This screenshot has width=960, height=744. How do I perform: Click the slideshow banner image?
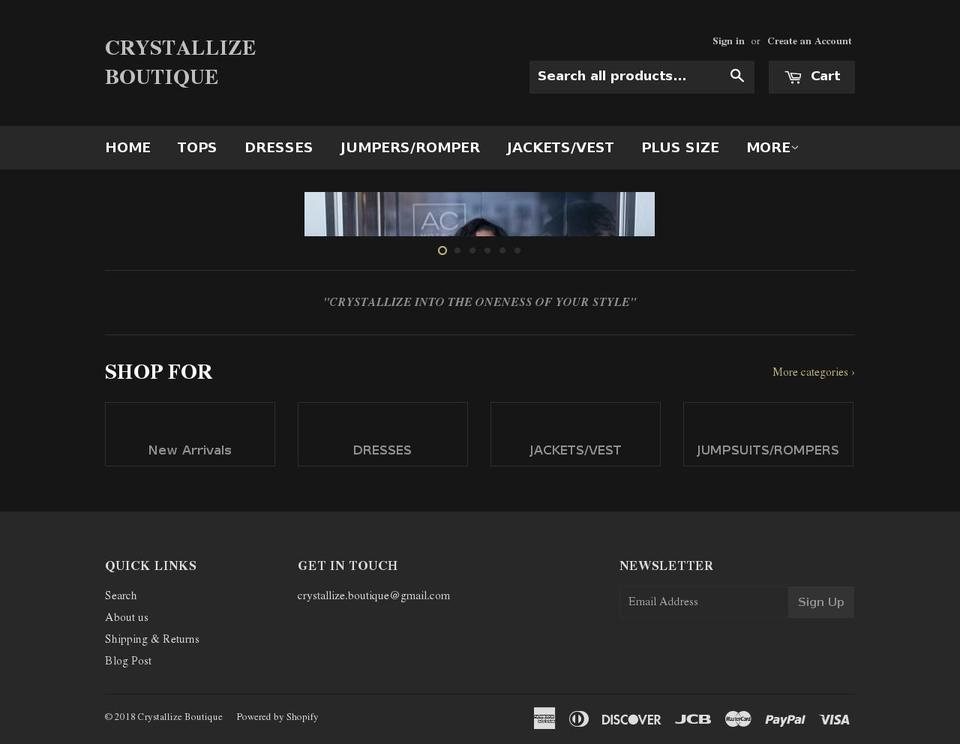479,214
